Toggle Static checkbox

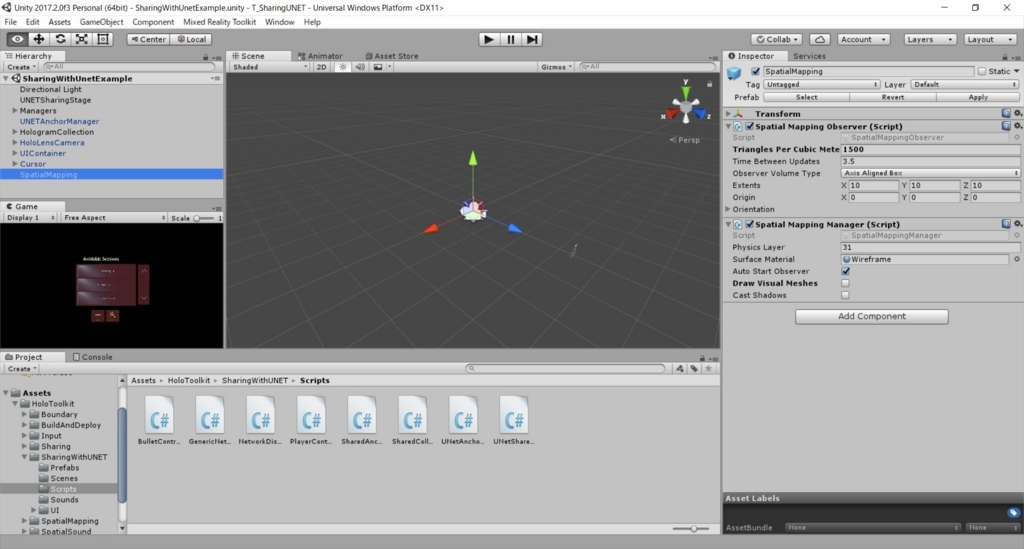pyautogui.click(x=982, y=71)
